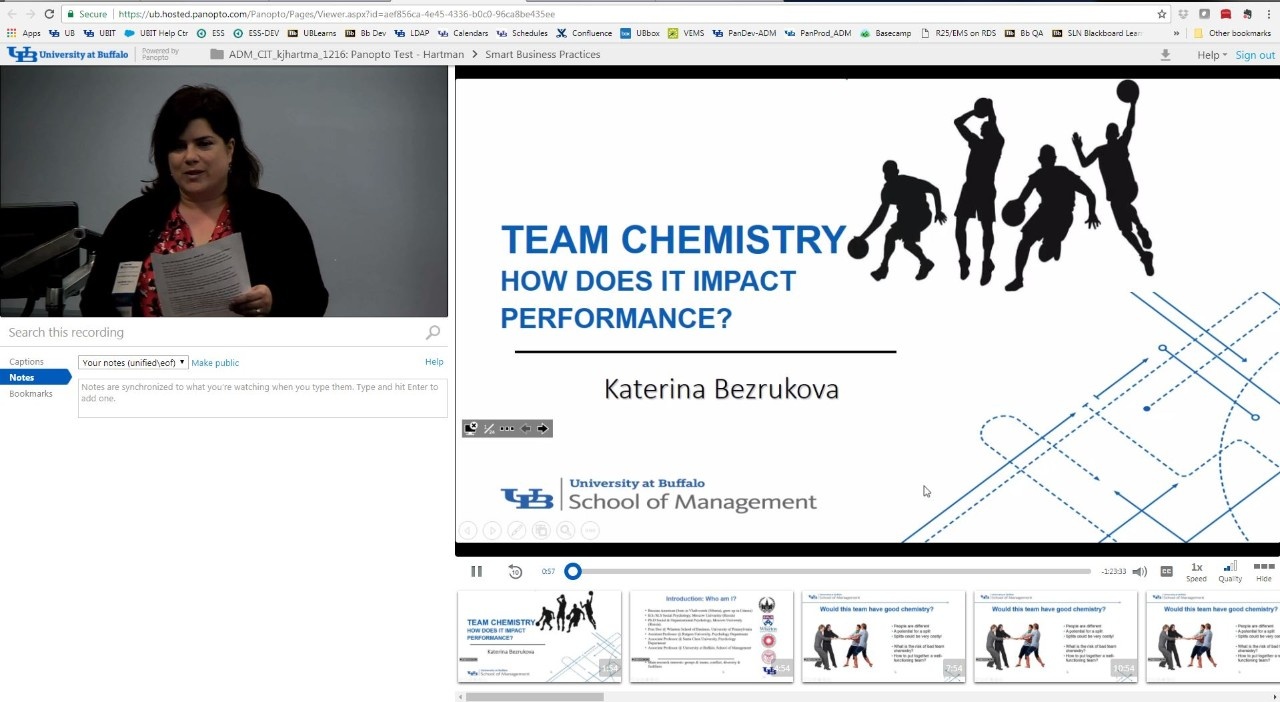Click the notes text input field
The height and width of the screenshot is (702, 1280).
(263, 397)
